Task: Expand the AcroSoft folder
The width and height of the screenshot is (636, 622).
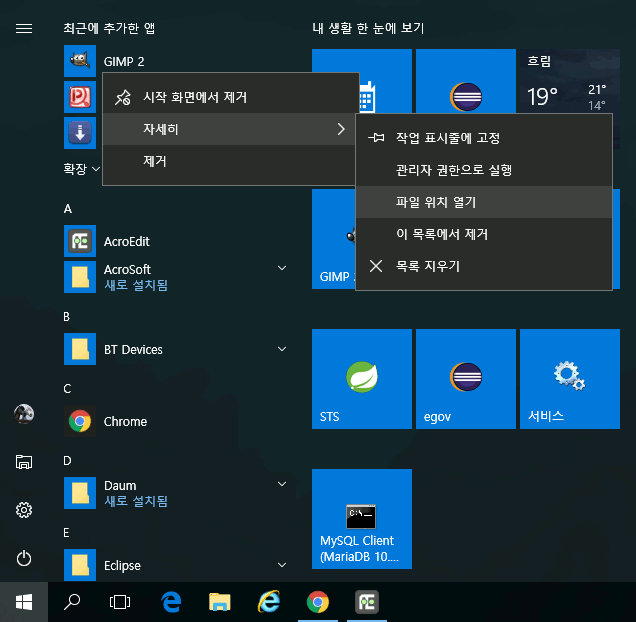Action: click(x=282, y=269)
